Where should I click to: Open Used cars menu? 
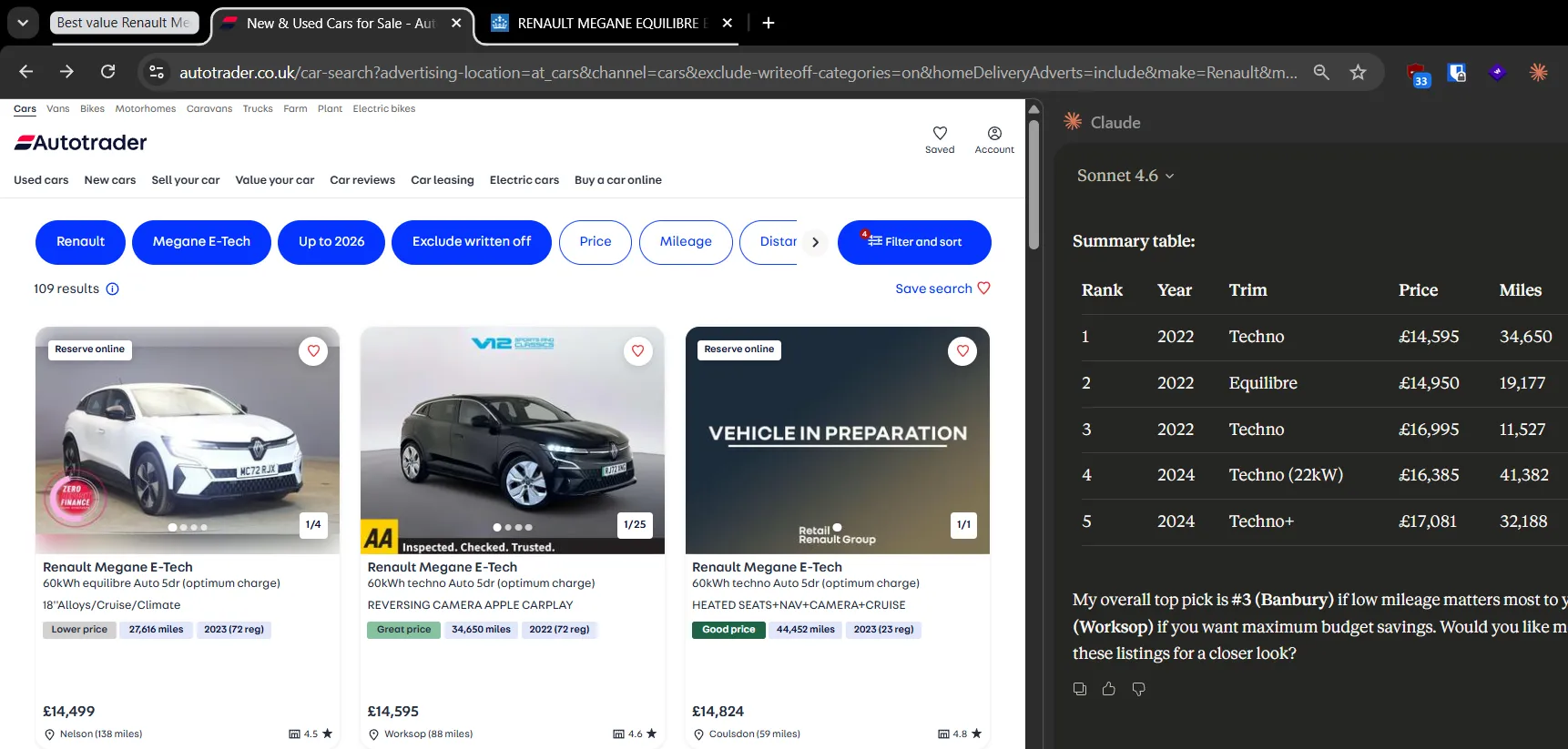tap(41, 180)
